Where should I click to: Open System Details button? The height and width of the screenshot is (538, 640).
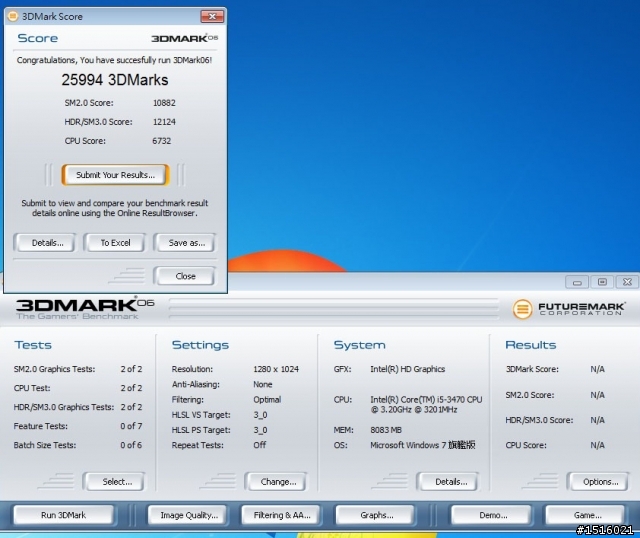click(x=448, y=482)
